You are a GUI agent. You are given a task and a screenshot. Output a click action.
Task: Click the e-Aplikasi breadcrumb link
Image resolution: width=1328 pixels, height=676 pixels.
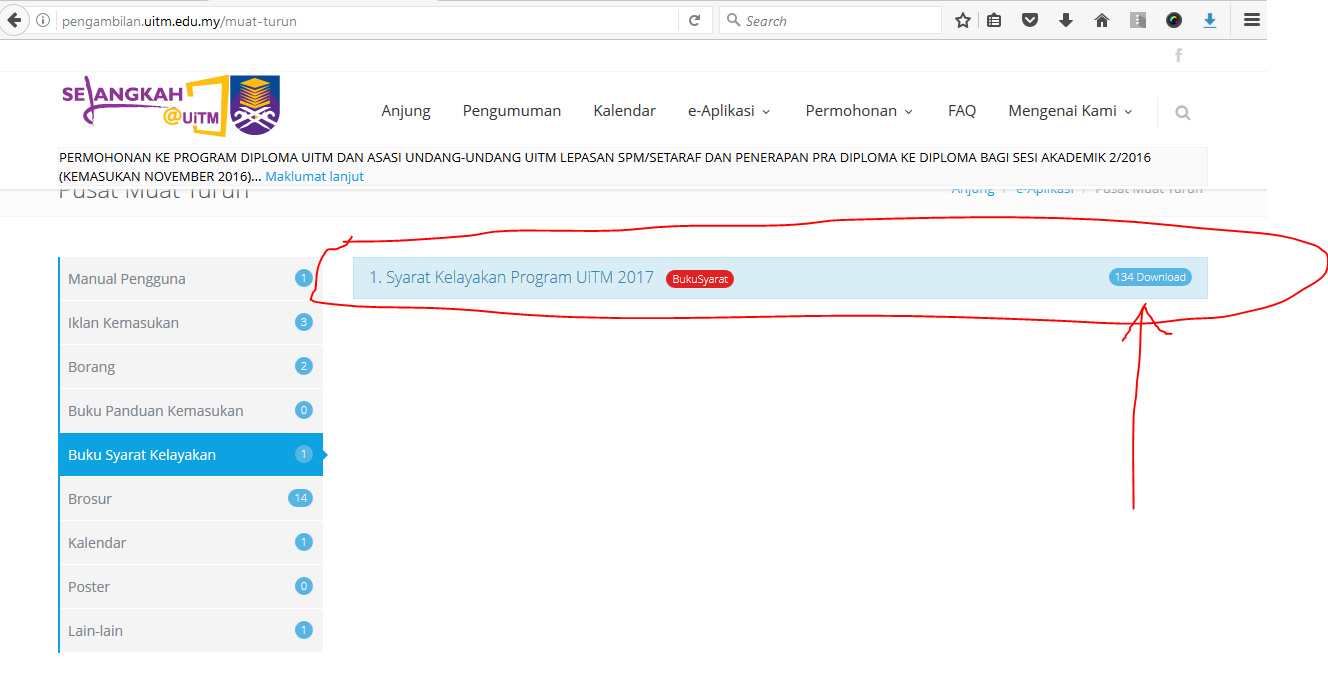coord(1044,190)
